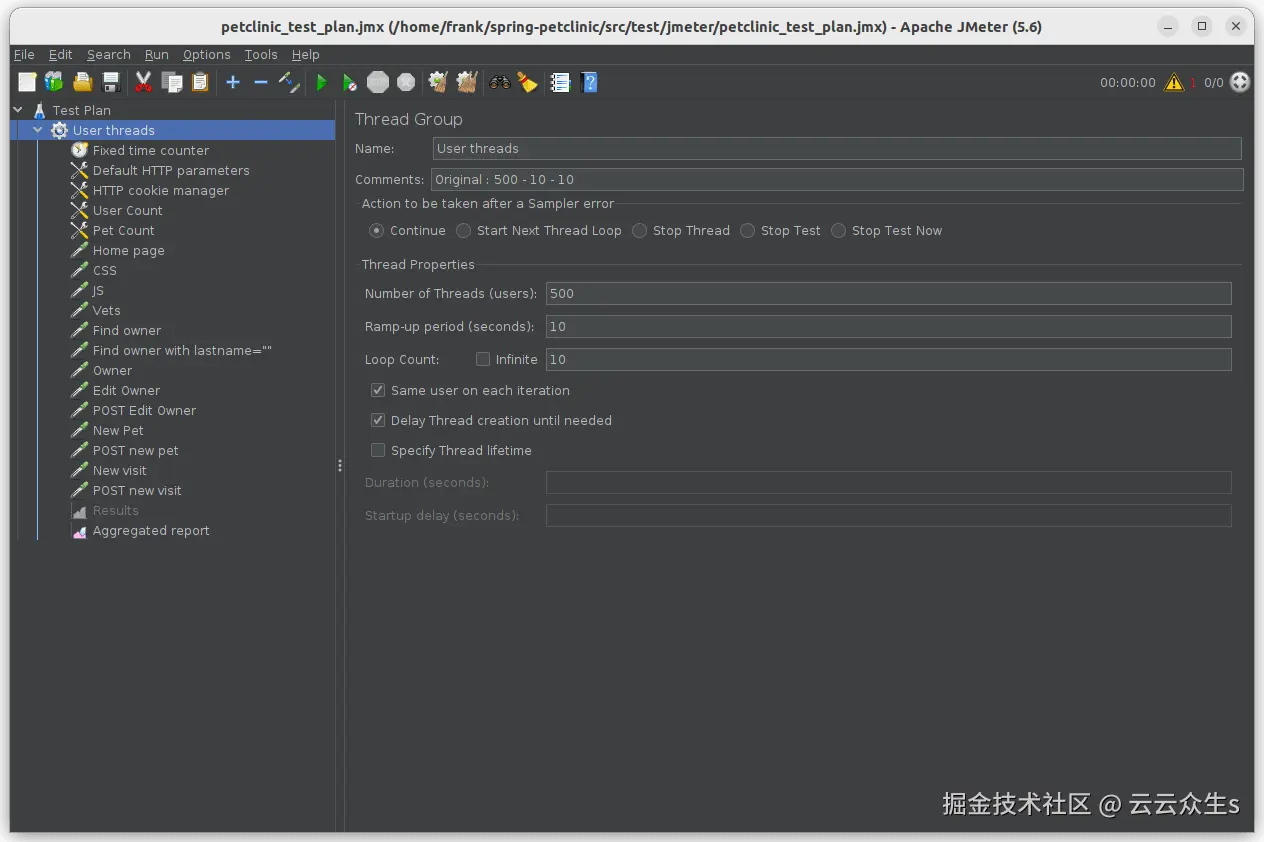
Task: Save the test plan with floppy icon
Action: pyautogui.click(x=111, y=82)
